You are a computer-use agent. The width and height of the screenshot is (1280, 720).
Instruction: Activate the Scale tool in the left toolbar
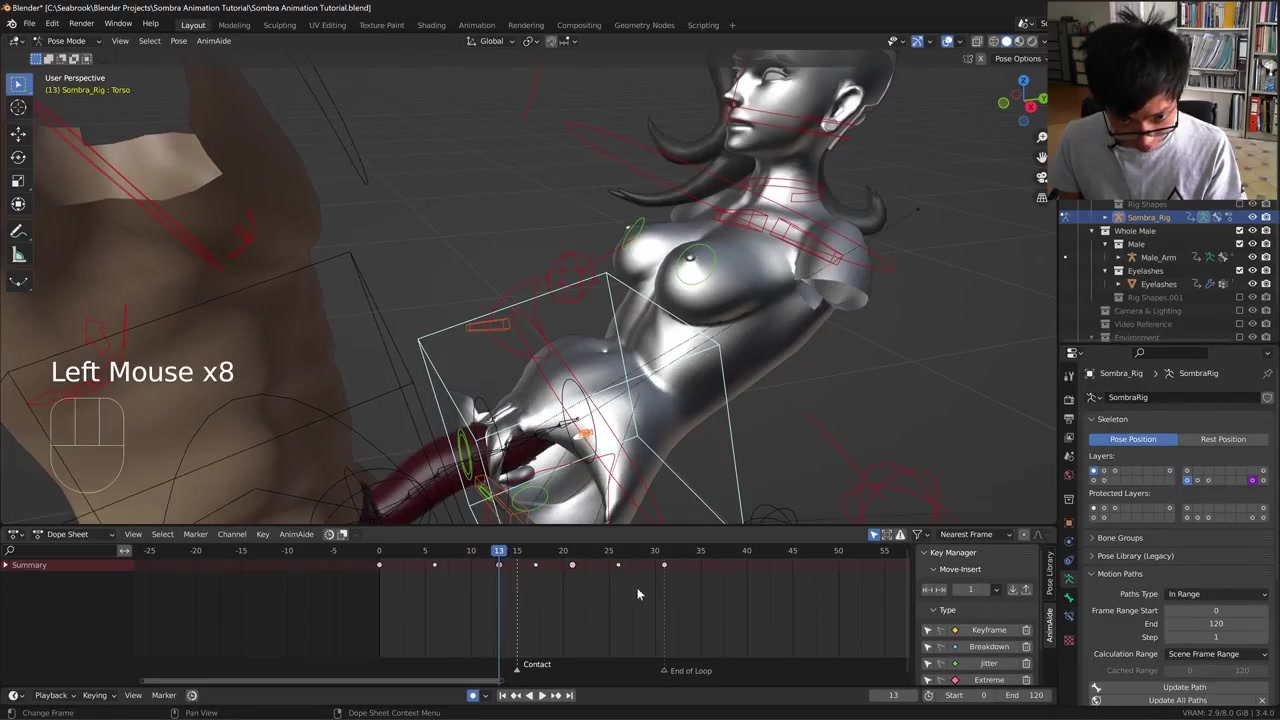18,181
